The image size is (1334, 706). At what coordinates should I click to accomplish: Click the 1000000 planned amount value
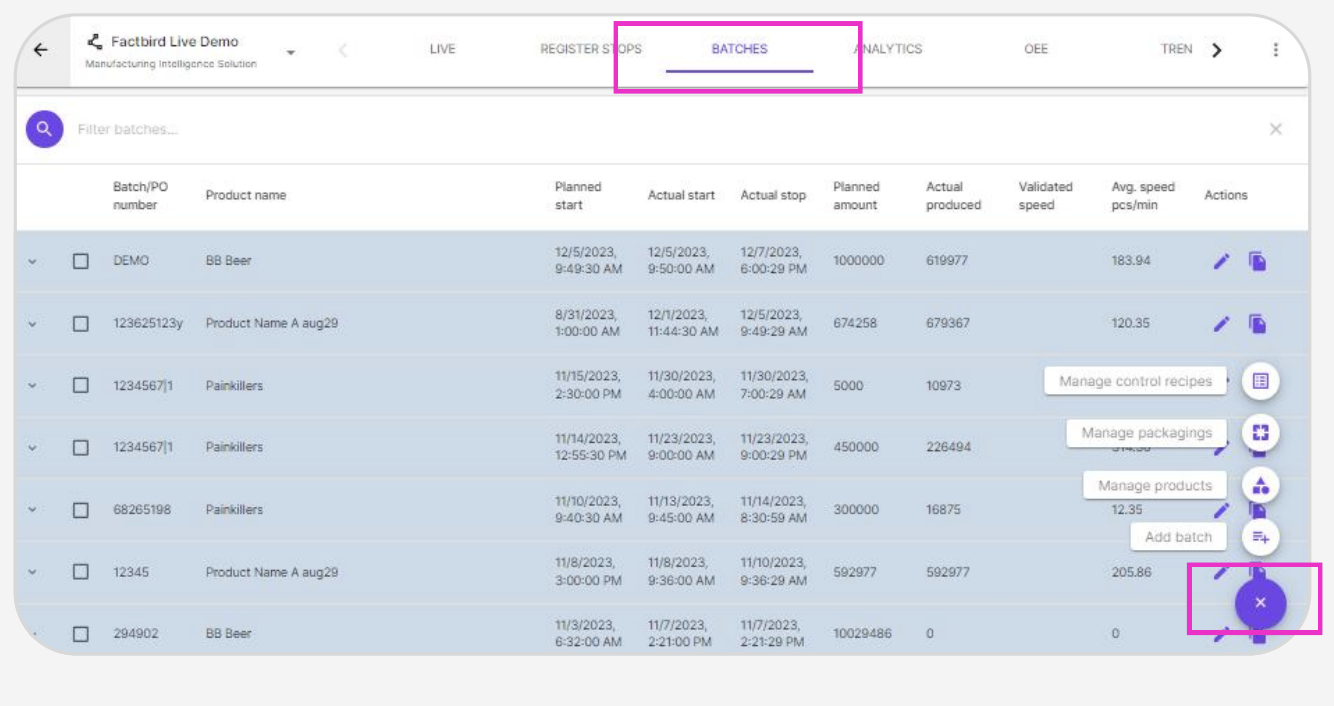tap(859, 261)
